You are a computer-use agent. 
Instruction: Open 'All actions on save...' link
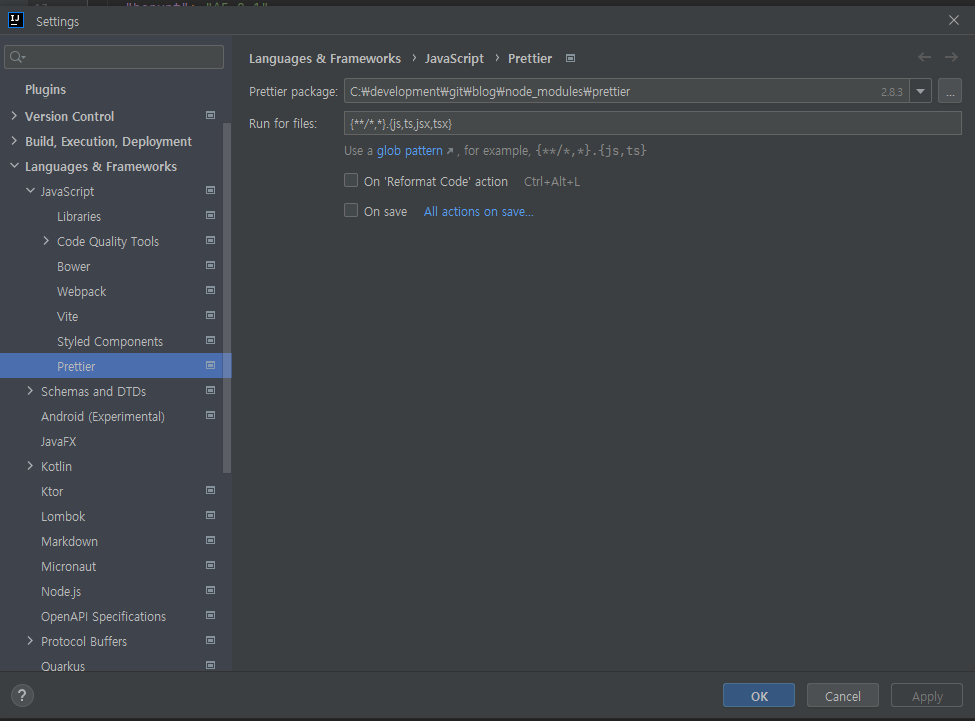point(479,211)
